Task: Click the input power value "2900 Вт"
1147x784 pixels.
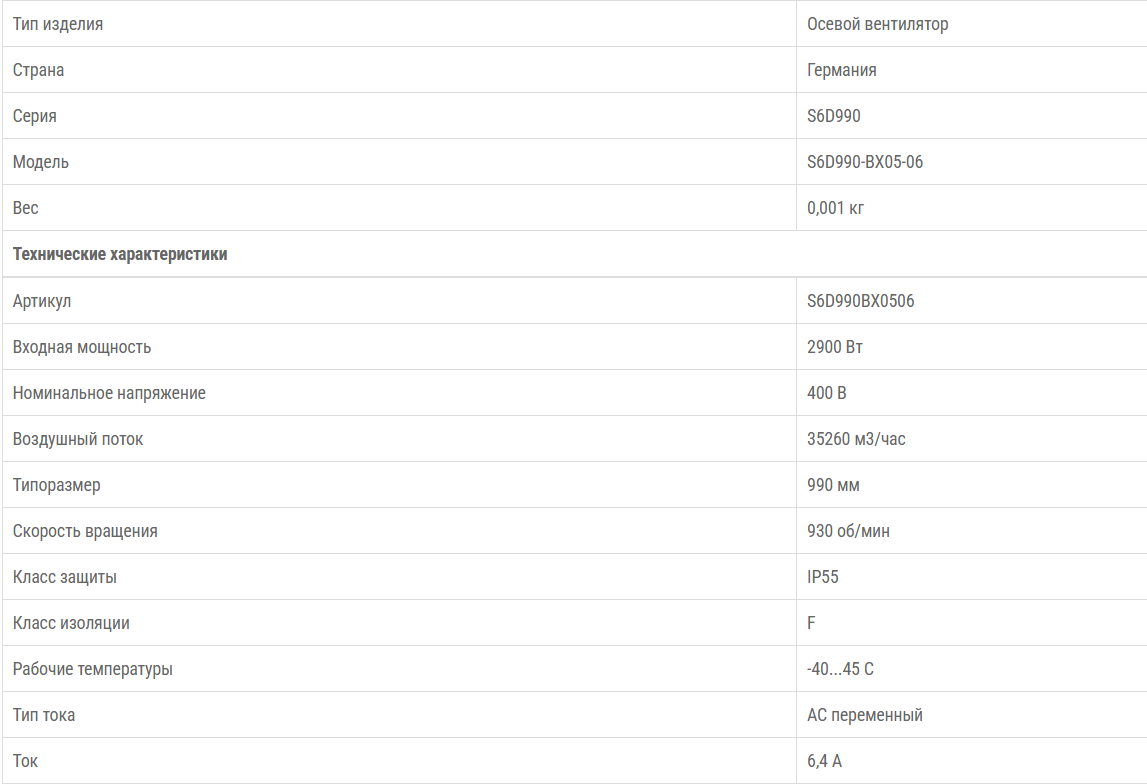Action: [x=835, y=347]
